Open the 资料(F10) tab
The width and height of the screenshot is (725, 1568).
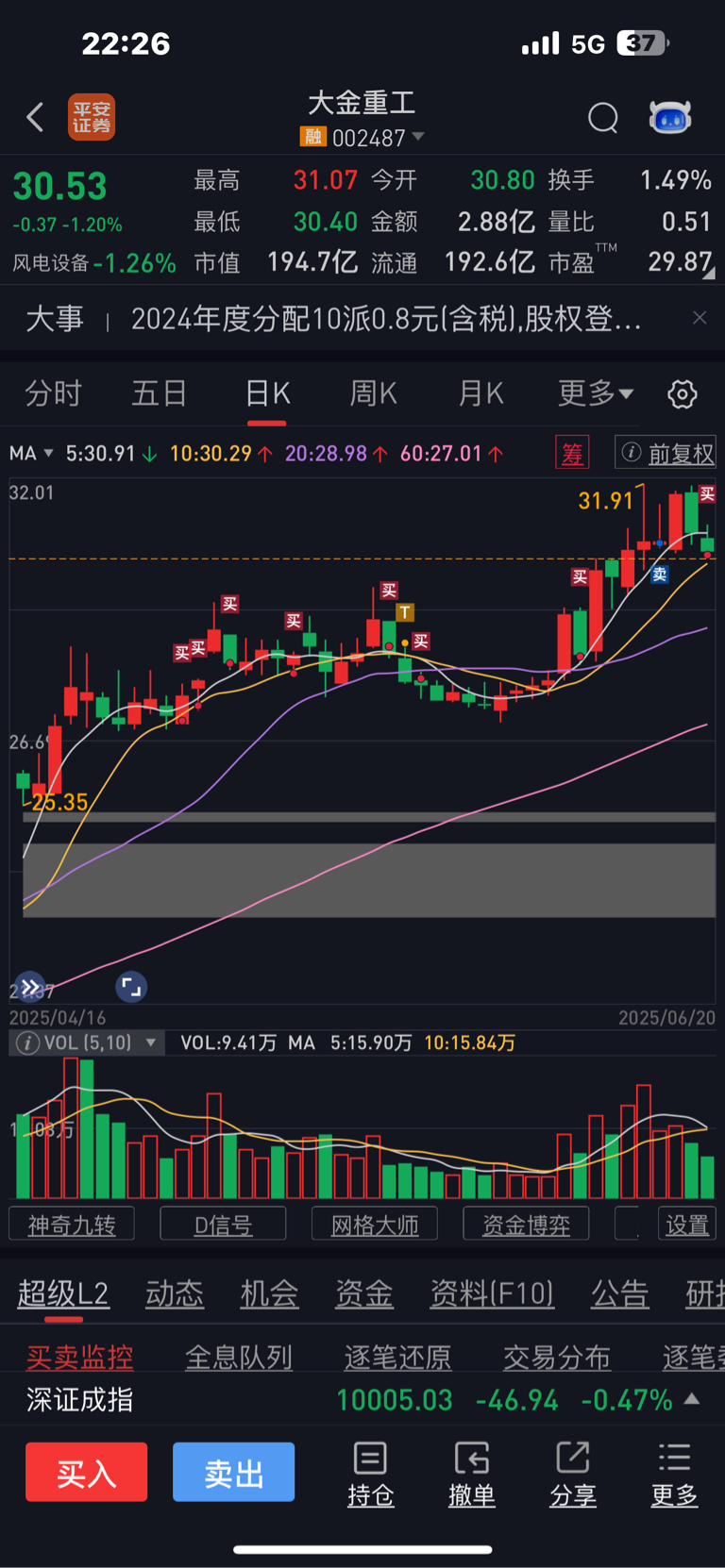point(492,1293)
